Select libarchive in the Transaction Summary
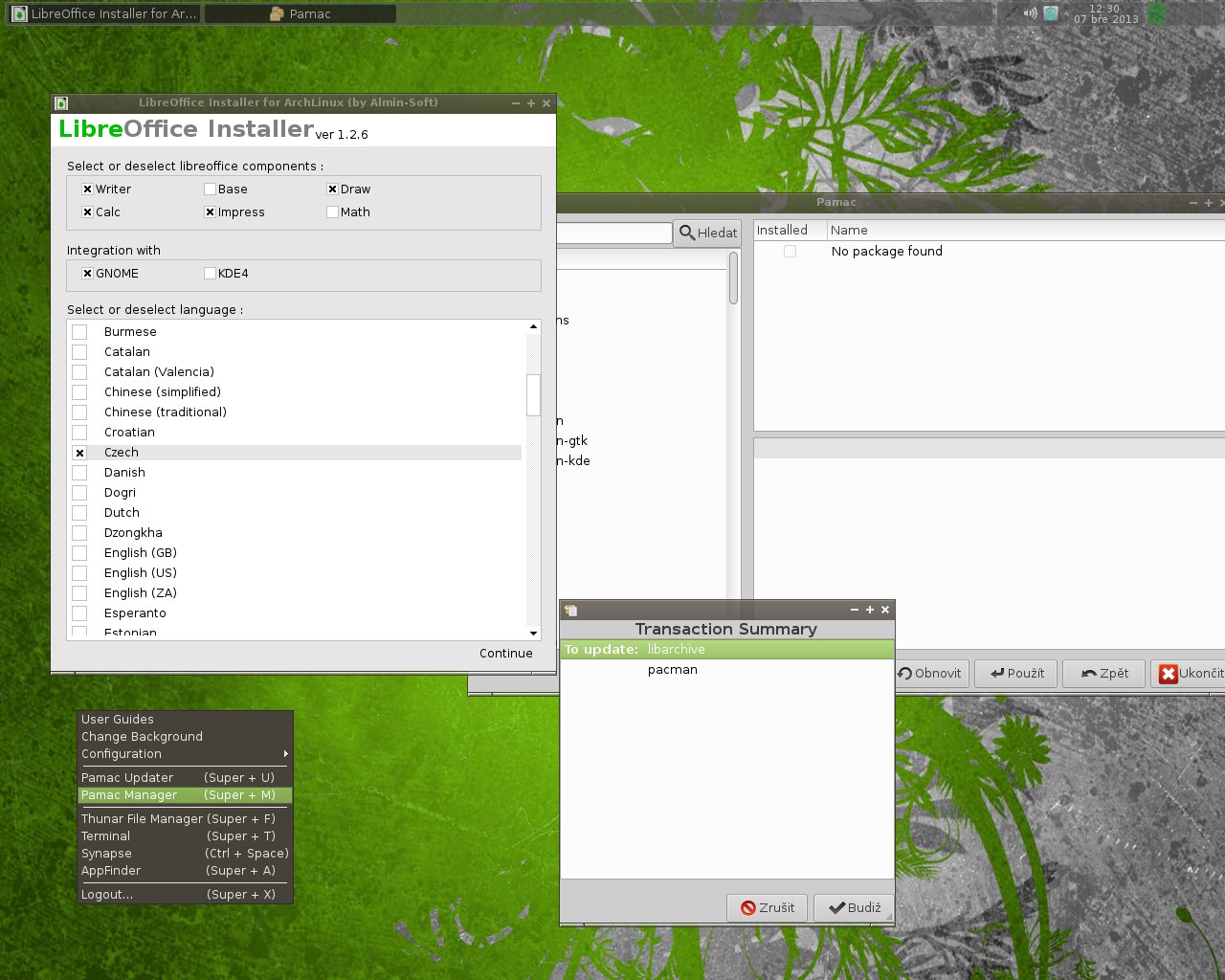Screen dimensions: 1225x980 point(727,650)
